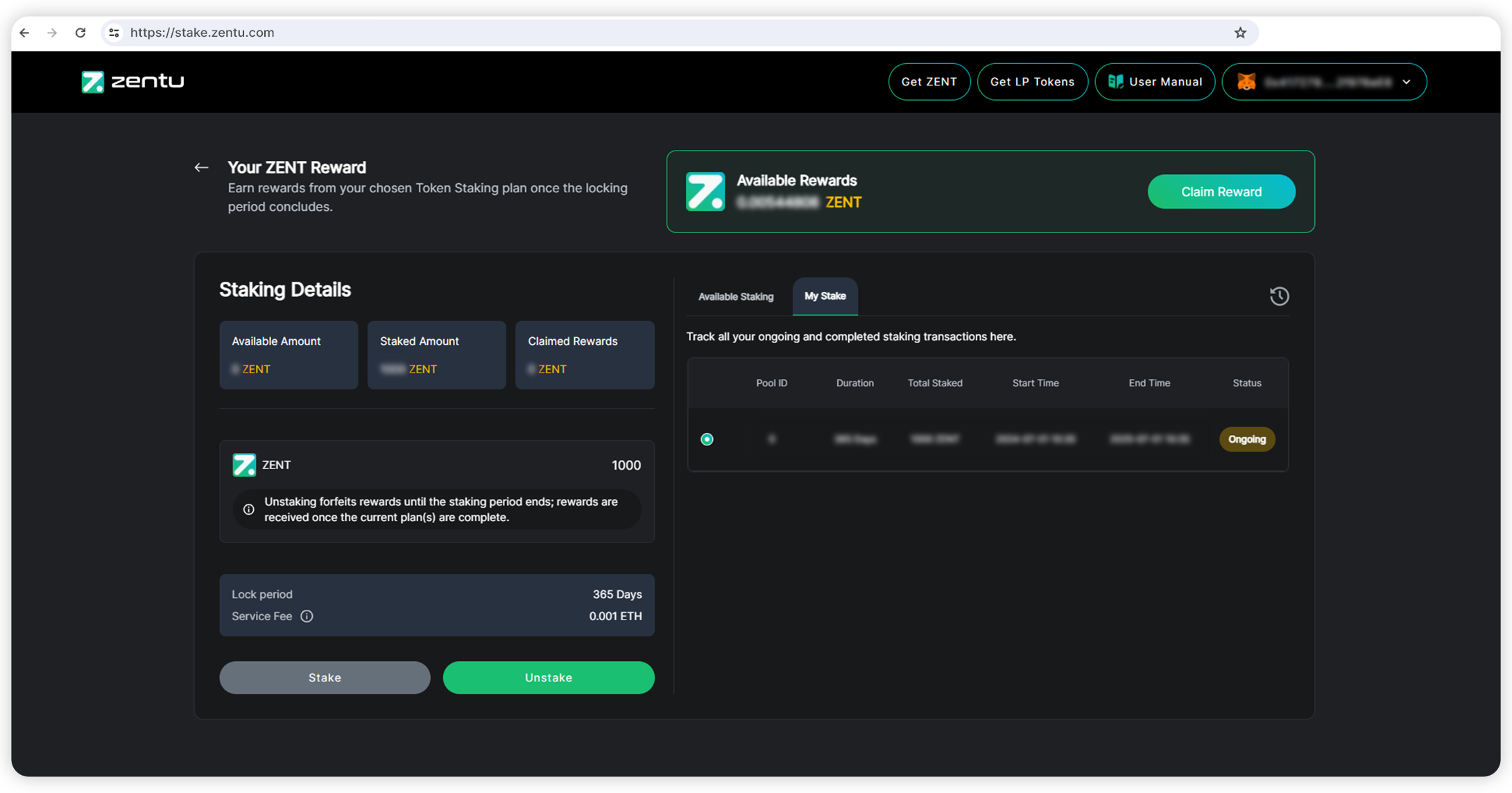Click browser back arrow

(x=24, y=33)
